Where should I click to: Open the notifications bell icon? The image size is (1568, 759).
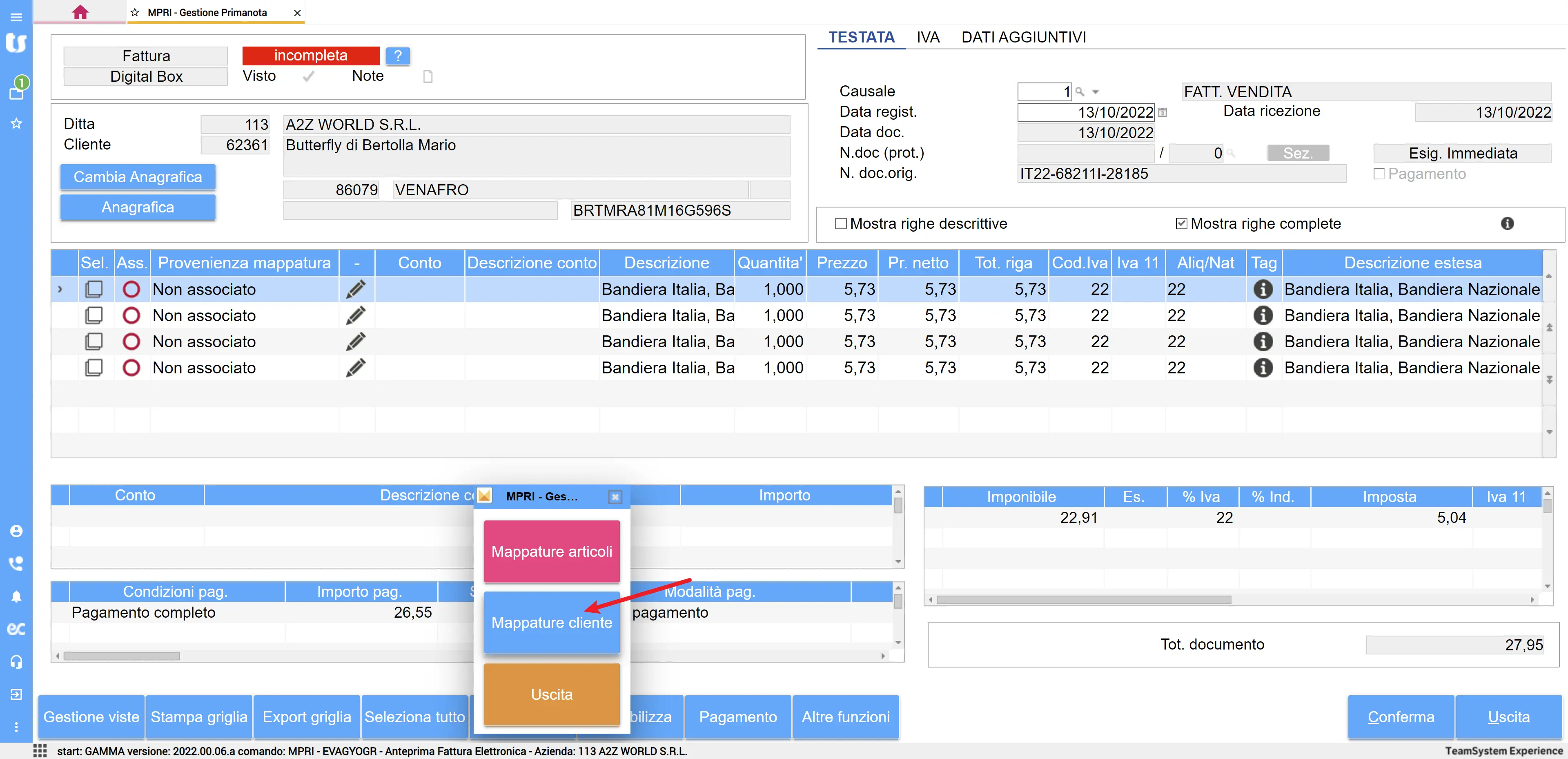point(16,596)
